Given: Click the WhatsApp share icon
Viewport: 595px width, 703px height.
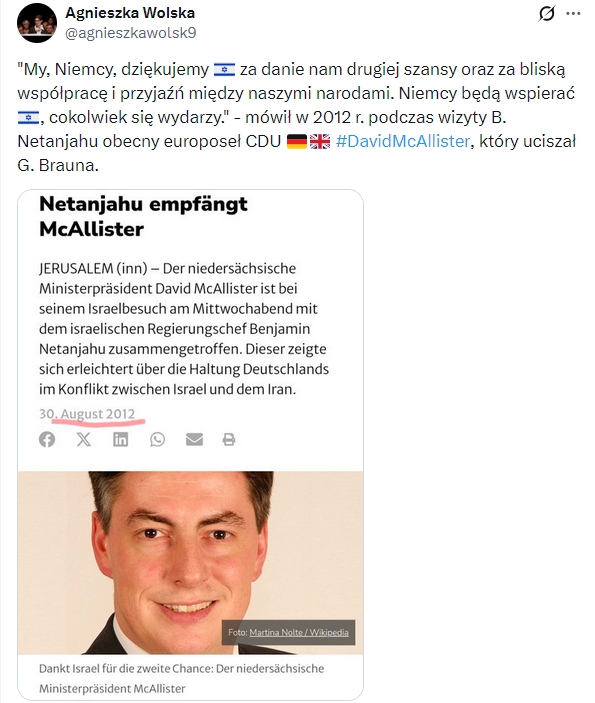Looking at the screenshot, I should [x=157, y=439].
